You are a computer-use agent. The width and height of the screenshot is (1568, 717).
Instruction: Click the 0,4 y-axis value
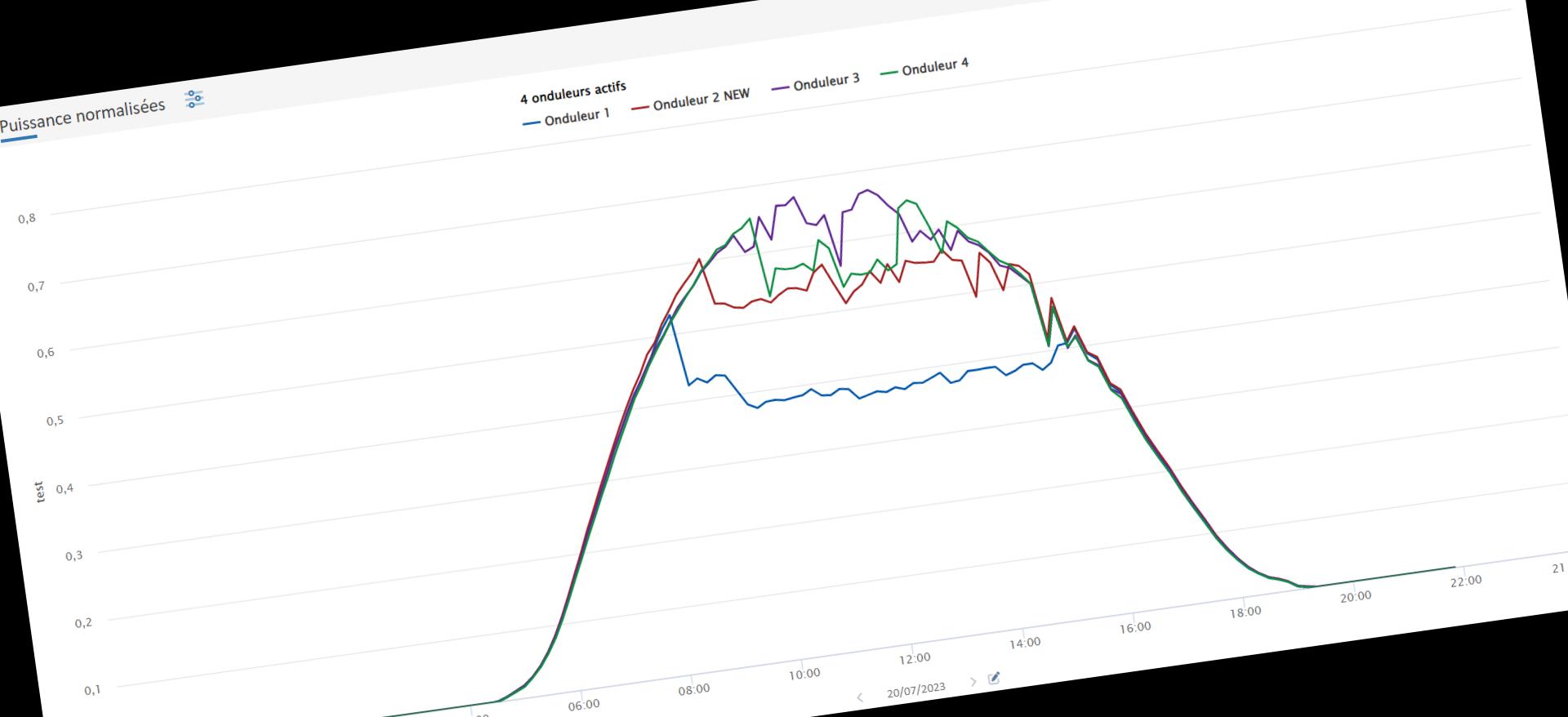(65, 488)
